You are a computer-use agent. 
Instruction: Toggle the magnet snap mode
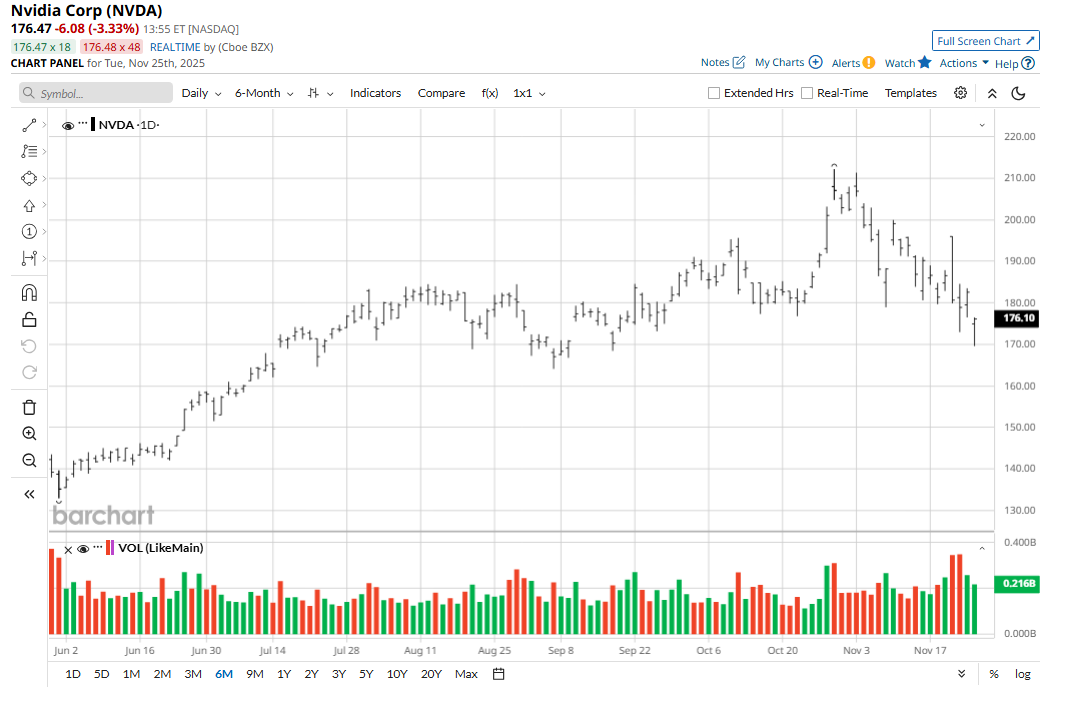[x=29, y=293]
